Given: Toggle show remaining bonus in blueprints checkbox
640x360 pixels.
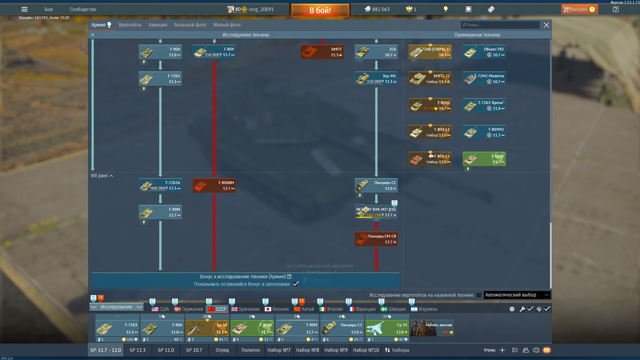Looking at the screenshot, I should 296,284.
